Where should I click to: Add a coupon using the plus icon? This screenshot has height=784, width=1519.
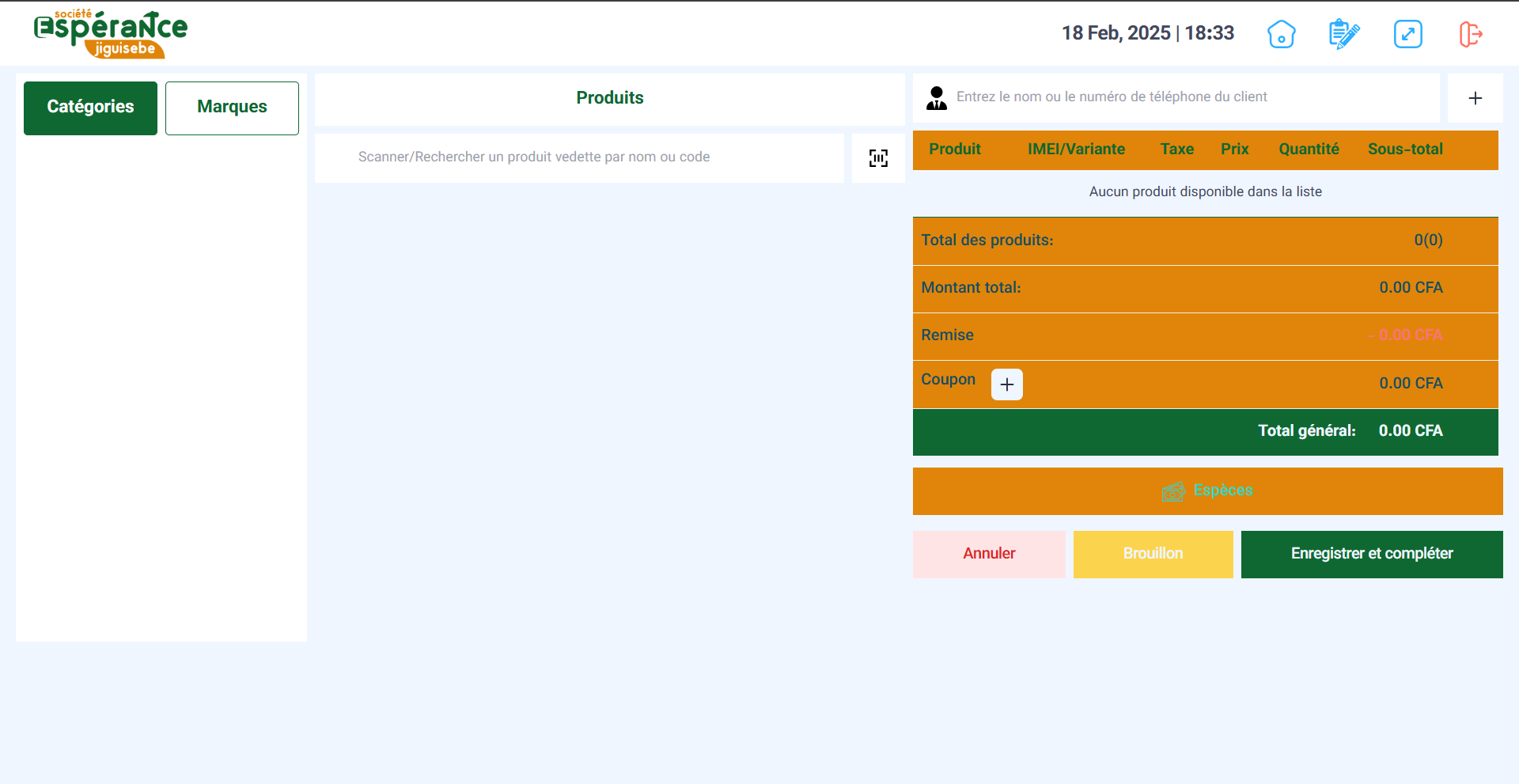tap(1006, 384)
